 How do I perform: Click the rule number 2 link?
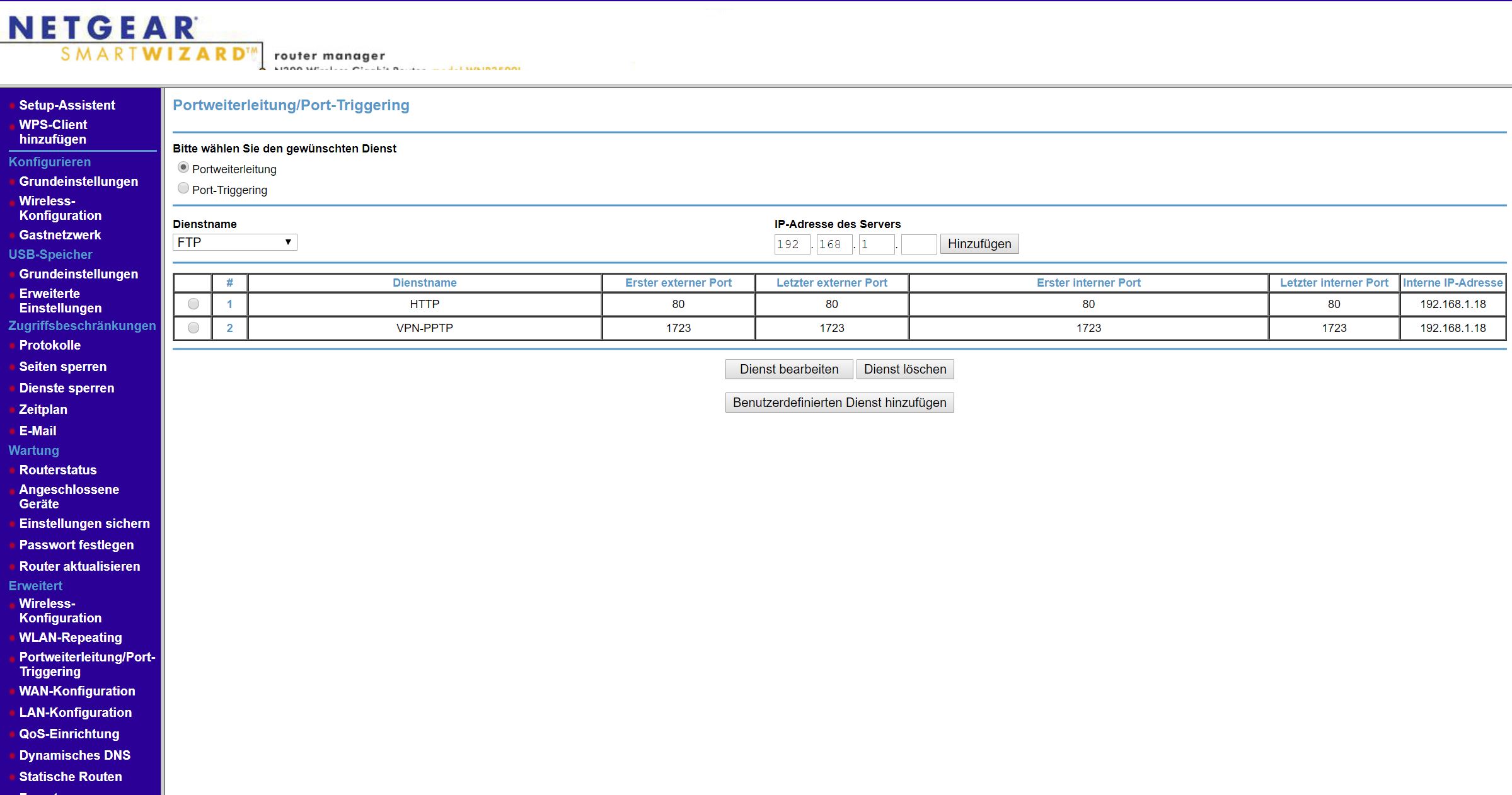click(229, 328)
